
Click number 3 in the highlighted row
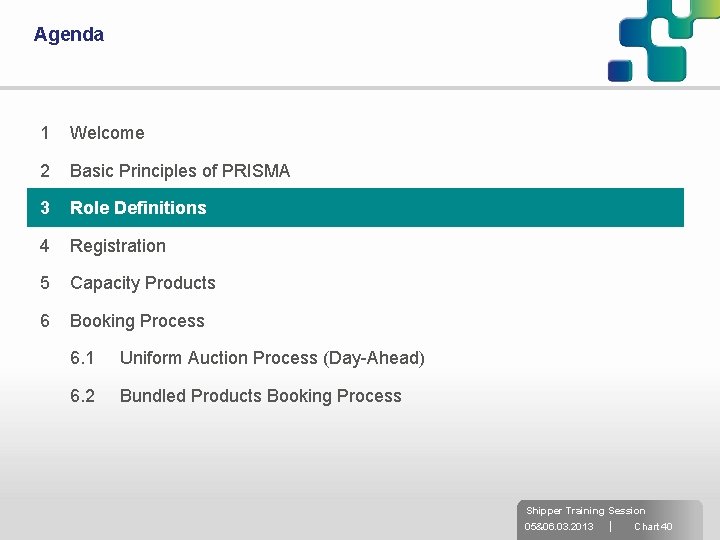pos(45,208)
